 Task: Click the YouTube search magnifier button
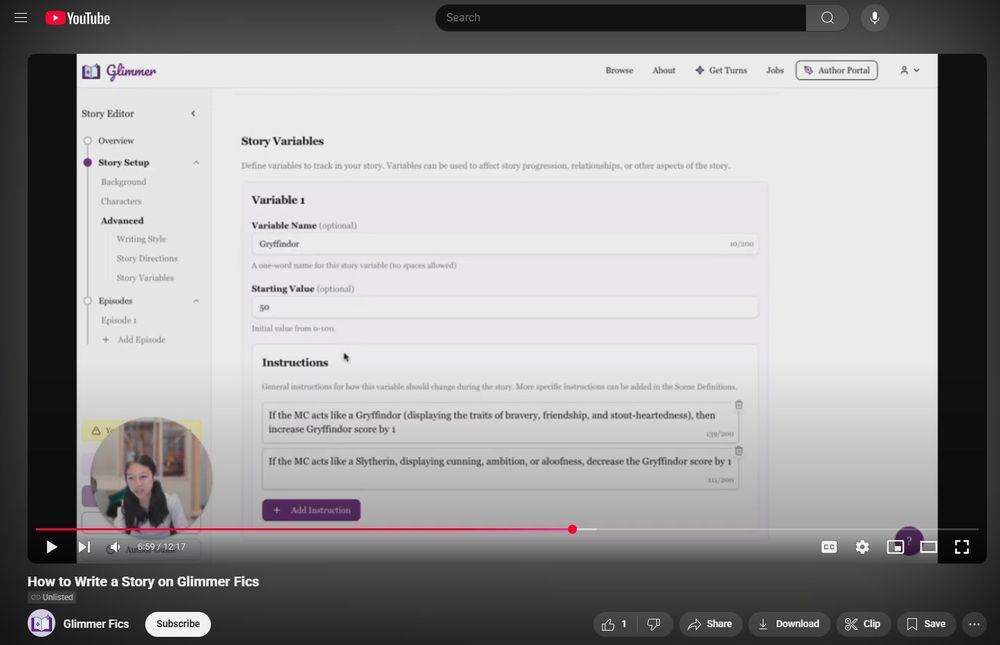point(827,18)
